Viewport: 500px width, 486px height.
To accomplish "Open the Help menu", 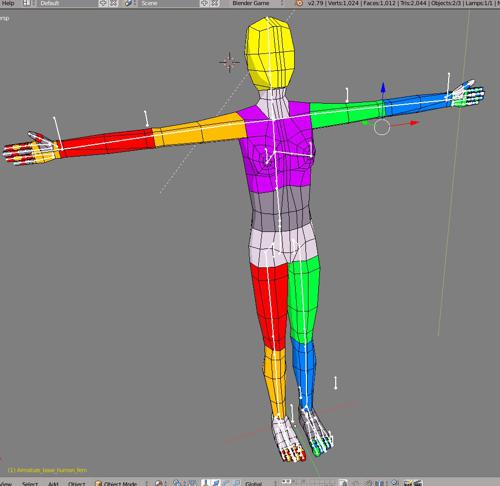I will point(8,3).
